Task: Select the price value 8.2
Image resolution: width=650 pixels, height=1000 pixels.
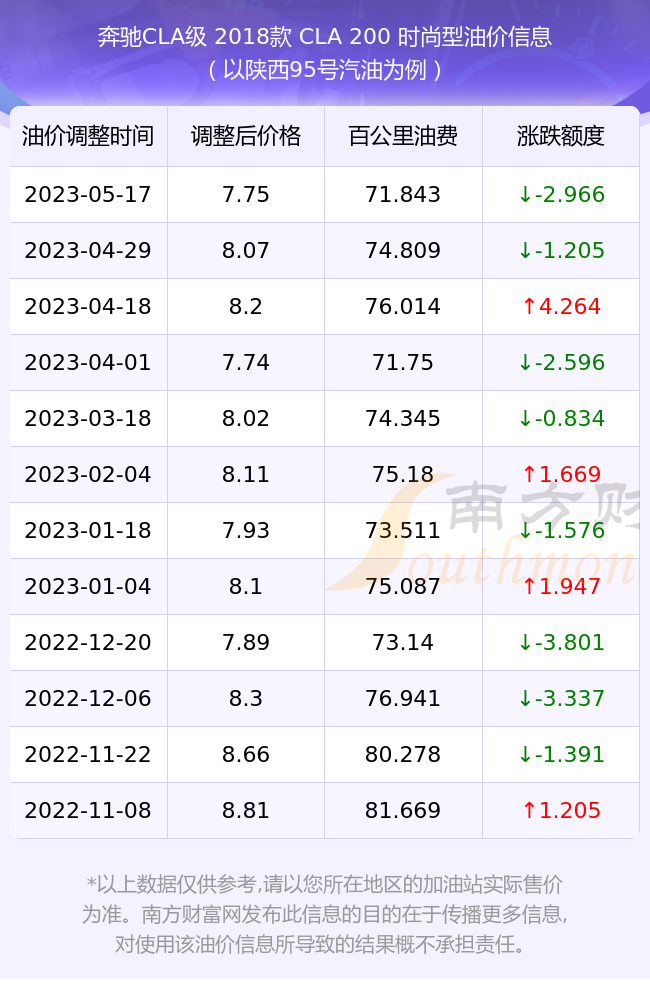Action: pos(246,307)
